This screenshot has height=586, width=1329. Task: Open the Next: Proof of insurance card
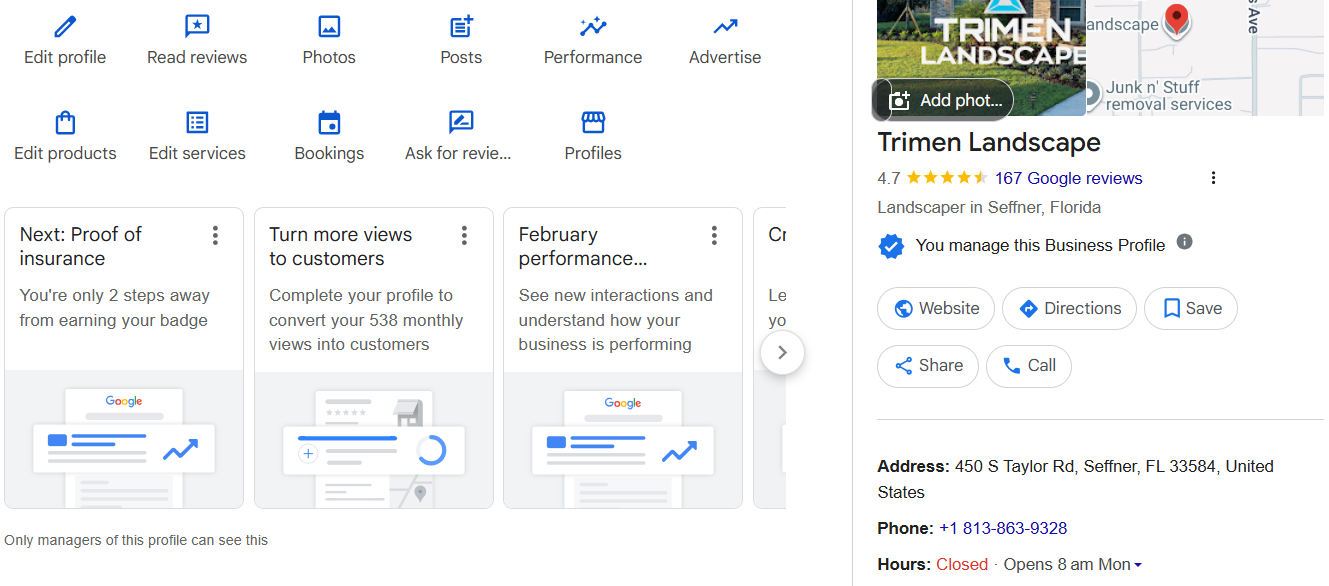(x=124, y=358)
